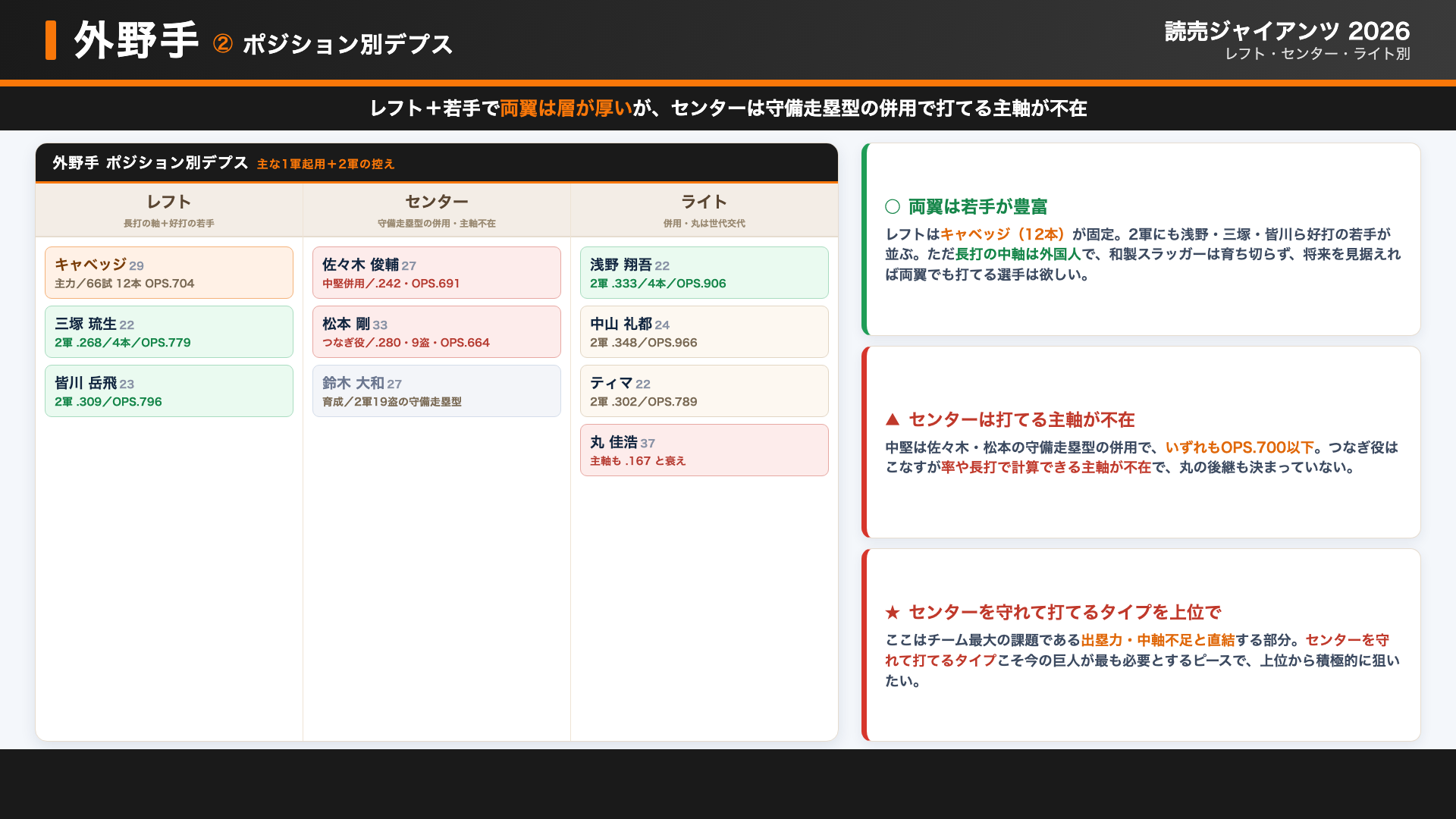
Task: Click the 外野手 main title
Action: 136,40
